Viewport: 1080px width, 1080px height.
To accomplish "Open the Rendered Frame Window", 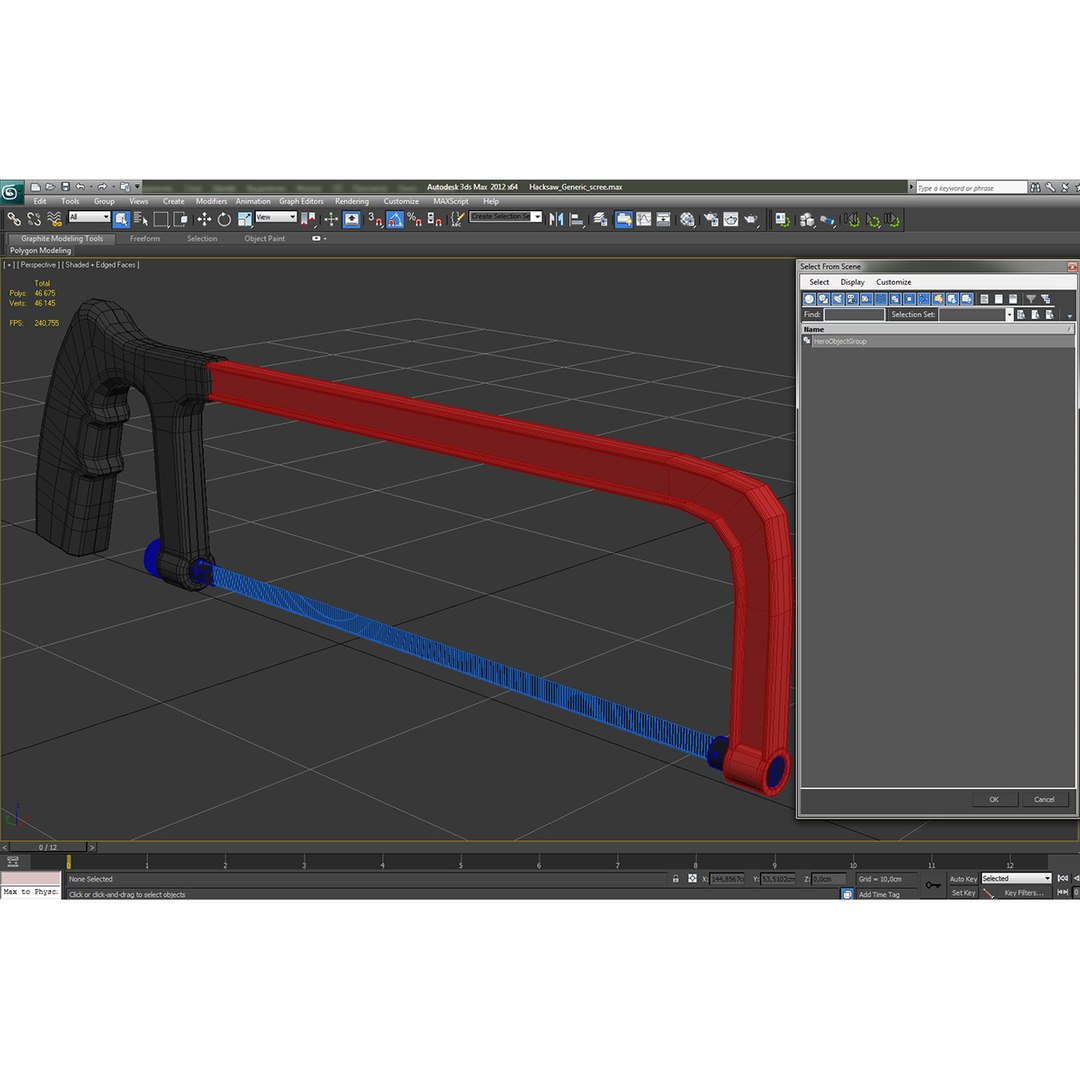I will click(x=731, y=219).
